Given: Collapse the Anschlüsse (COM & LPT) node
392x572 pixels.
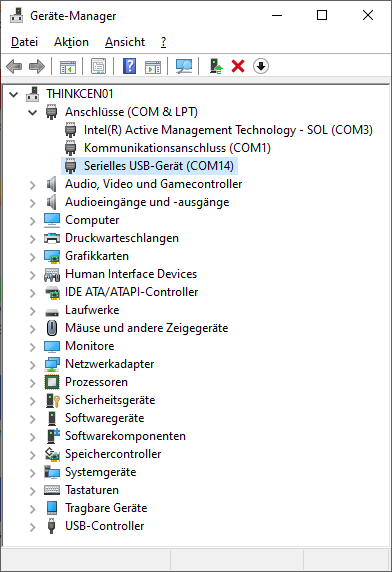Looking at the screenshot, I should click(x=33, y=112).
